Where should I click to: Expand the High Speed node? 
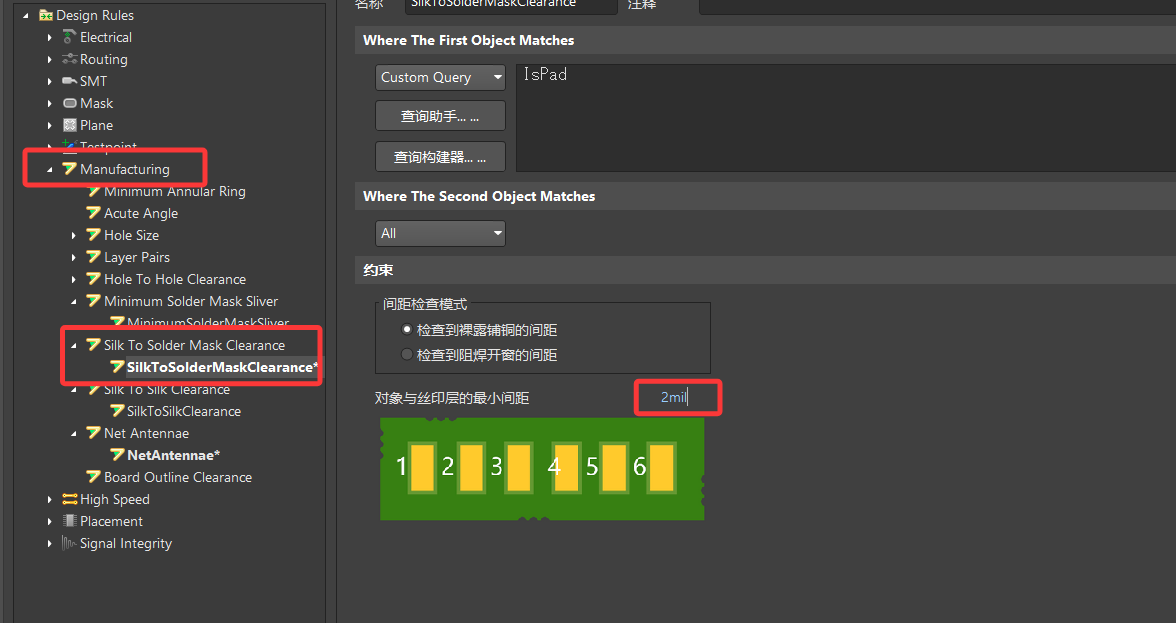[x=50, y=499]
